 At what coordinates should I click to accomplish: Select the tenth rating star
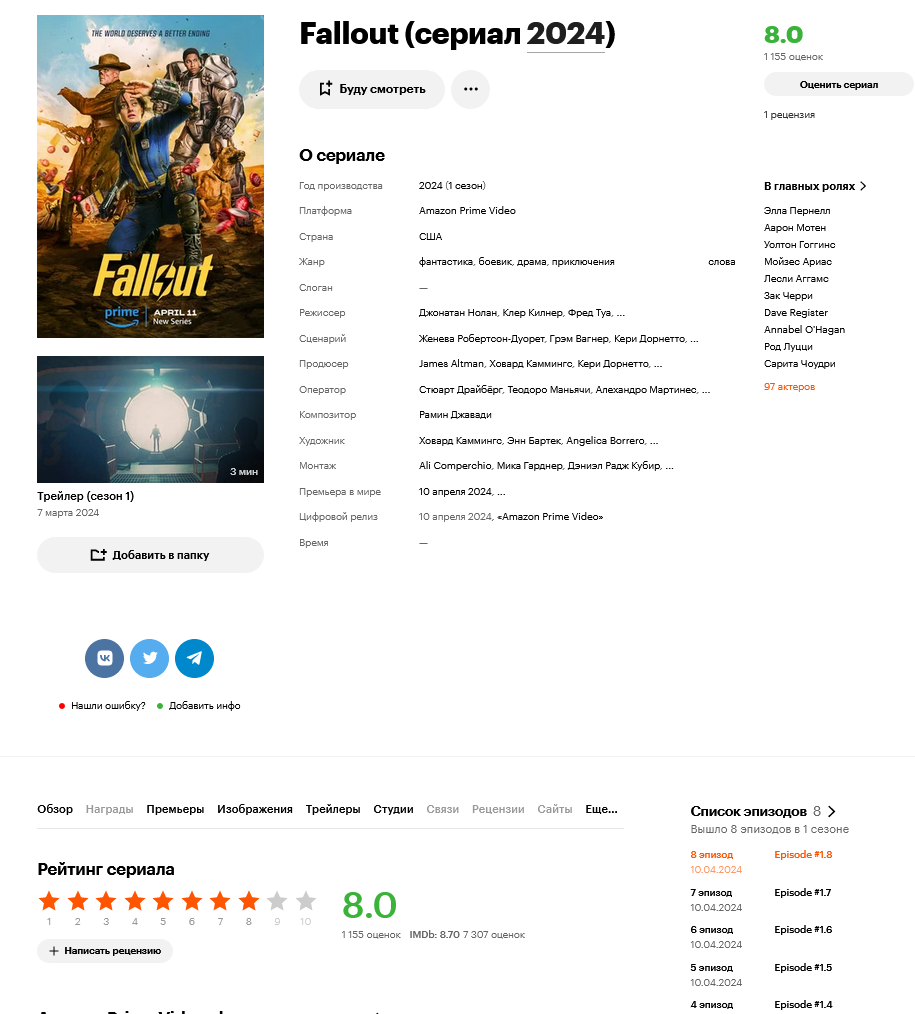pos(306,900)
